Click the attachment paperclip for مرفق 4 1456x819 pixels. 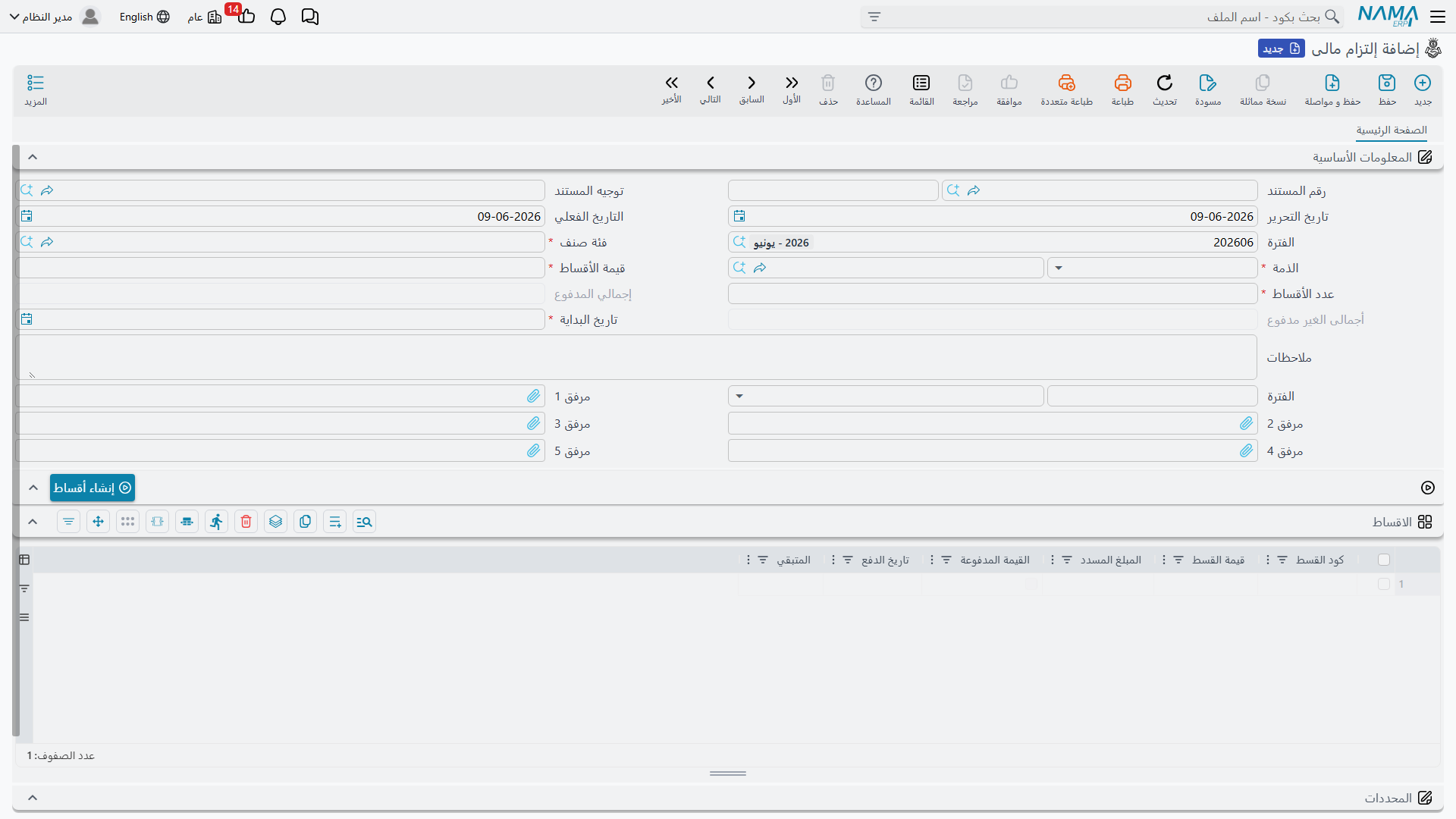(1247, 450)
